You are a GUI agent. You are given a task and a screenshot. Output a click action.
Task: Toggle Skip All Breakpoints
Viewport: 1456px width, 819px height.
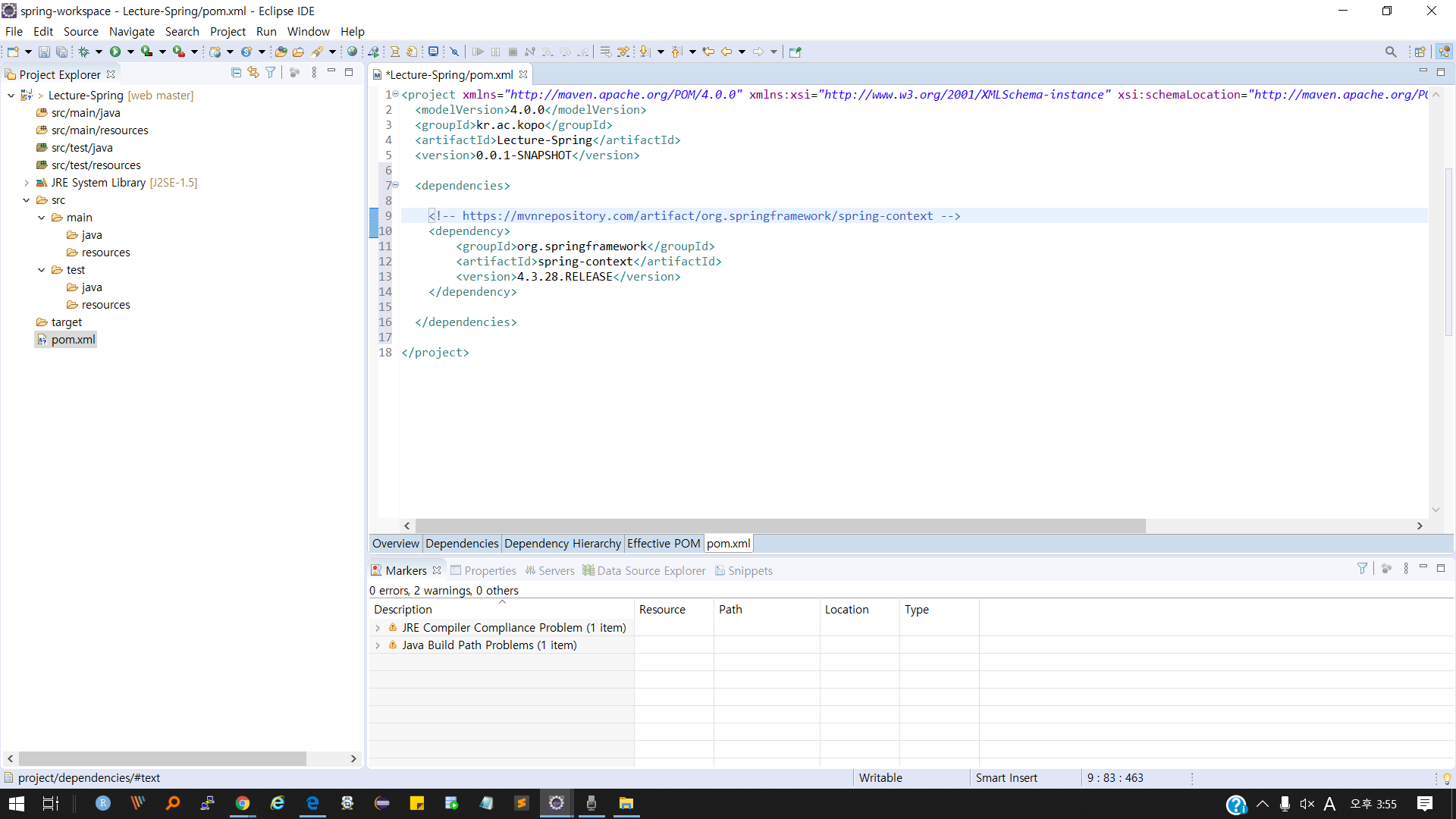pyautogui.click(x=454, y=52)
